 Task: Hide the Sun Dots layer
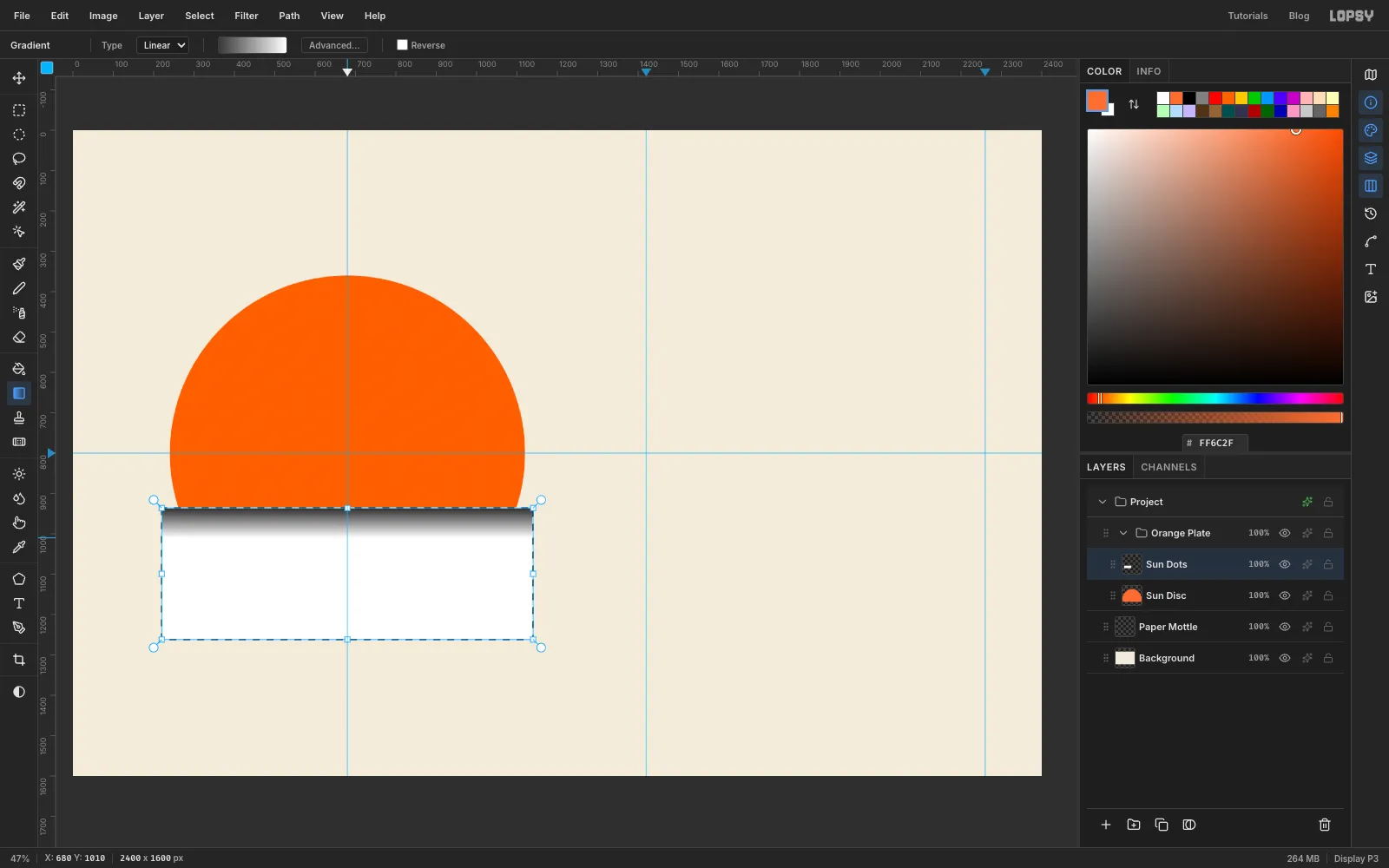[1285, 564]
